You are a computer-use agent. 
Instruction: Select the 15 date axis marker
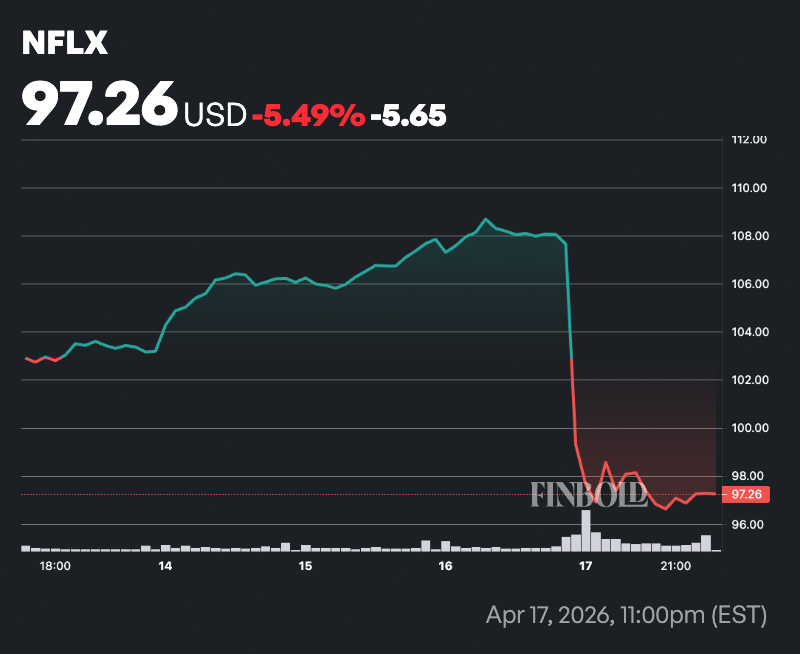click(x=305, y=566)
